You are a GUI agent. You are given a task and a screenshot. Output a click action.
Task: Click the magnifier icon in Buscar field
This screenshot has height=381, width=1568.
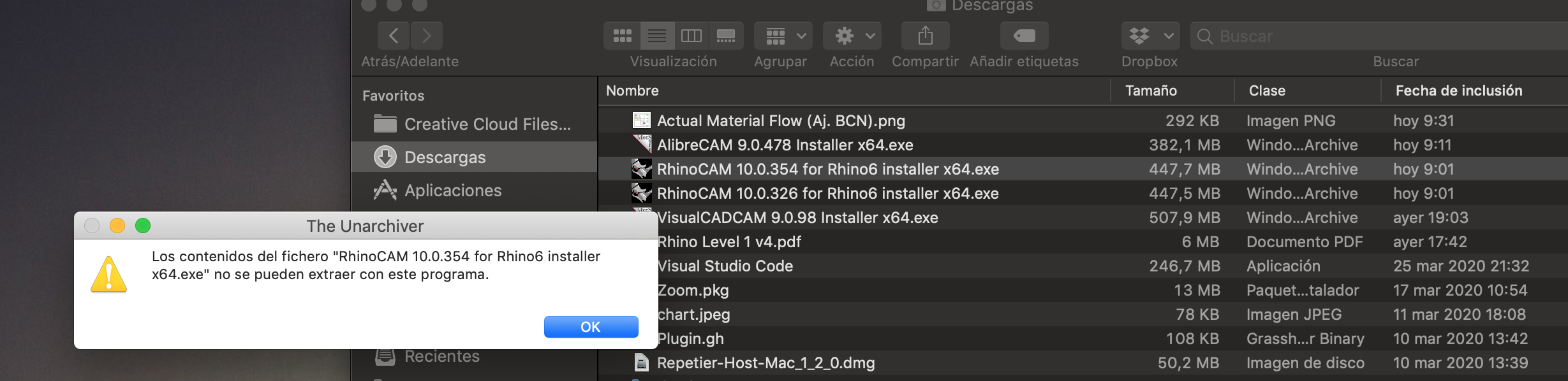pyautogui.click(x=1204, y=36)
